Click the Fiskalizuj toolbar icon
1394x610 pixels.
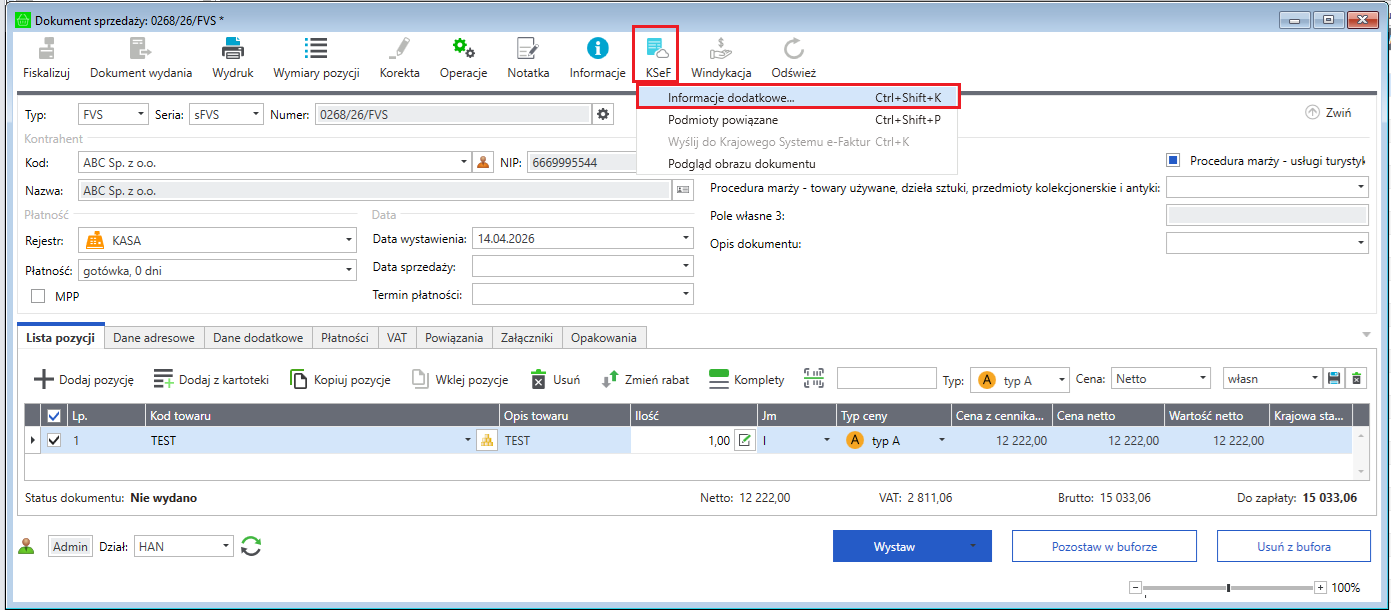point(46,48)
